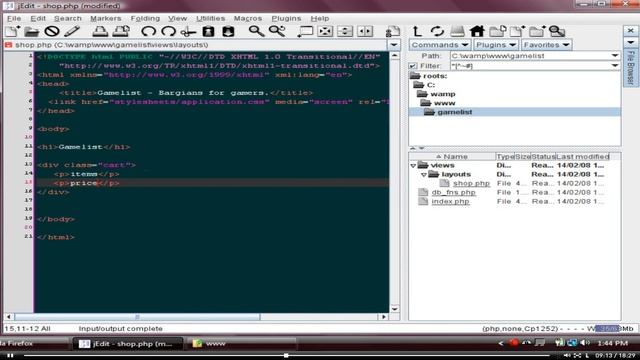This screenshot has width=640, height=360.
Task: Open the Help menu
Action: [320, 18]
